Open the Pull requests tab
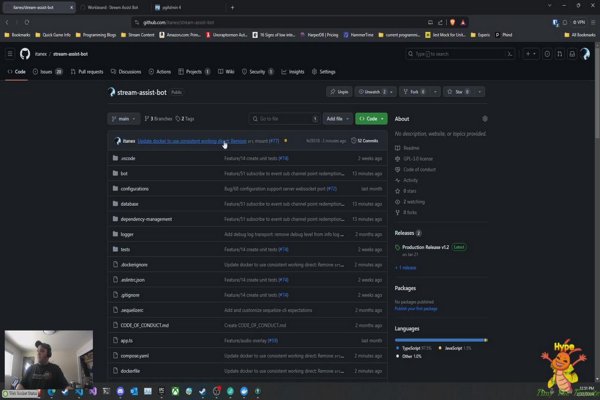The width and height of the screenshot is (600, 400). click(x=87, y=72)
